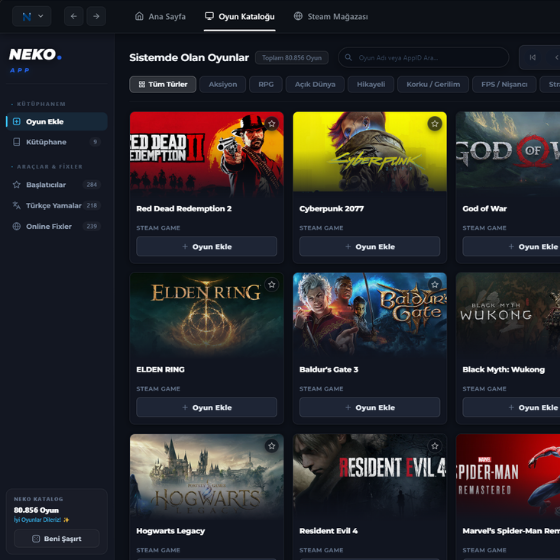Viewport: 560px width, 560px height.
Task: Open Online Fixler in the sidebar
Action: click(57, 226)
